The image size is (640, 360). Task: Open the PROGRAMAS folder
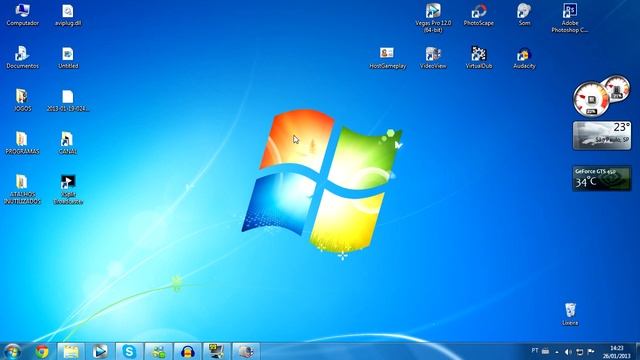pyautogui.click(x=22, y=143)
